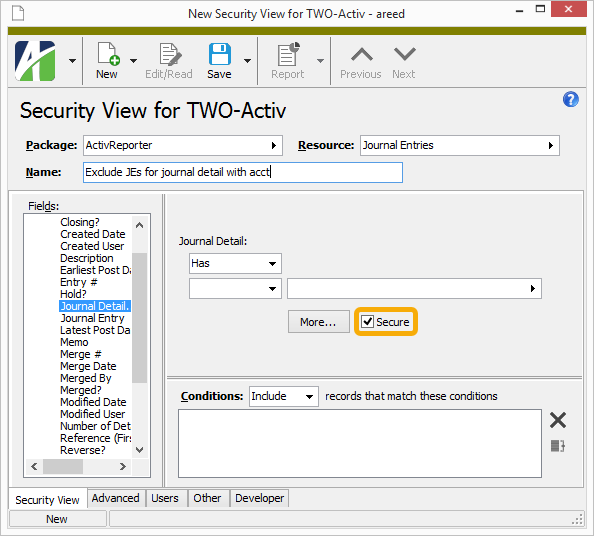
Task: Switch to the Advanced tab
Action: (115, 498)
